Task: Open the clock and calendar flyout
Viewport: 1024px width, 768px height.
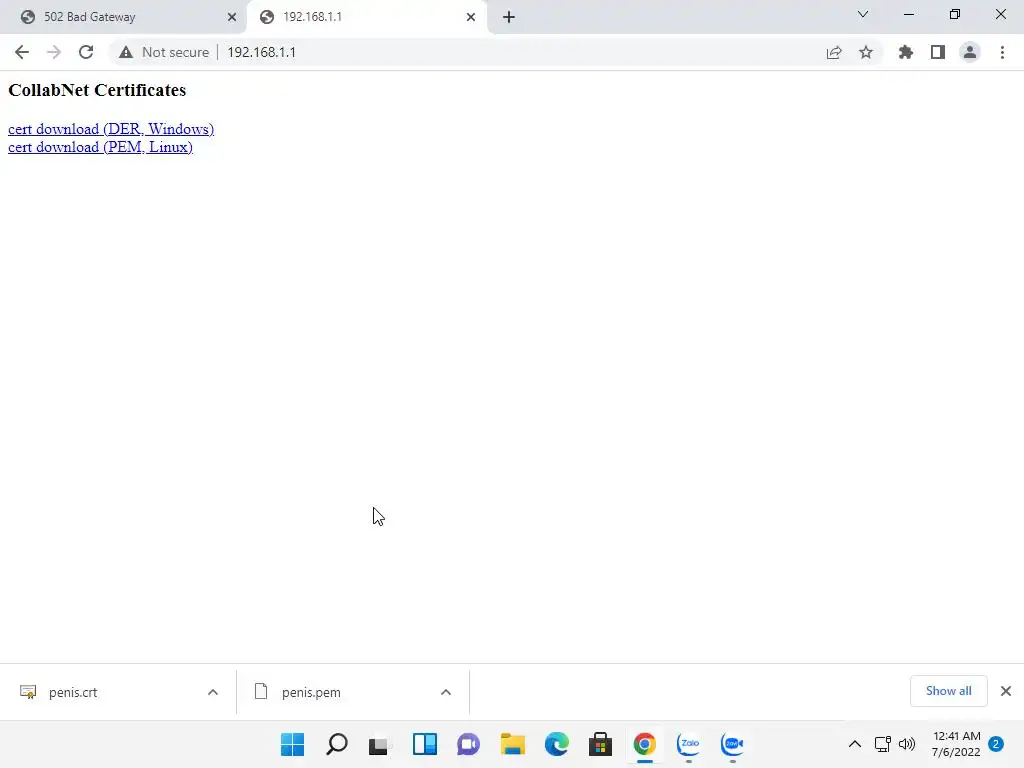Action: pyautogui.click(x=956, y=744)
